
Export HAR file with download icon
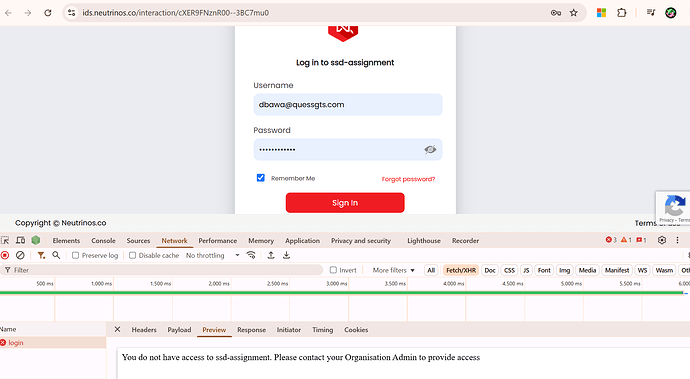click(x=286, y=255)
